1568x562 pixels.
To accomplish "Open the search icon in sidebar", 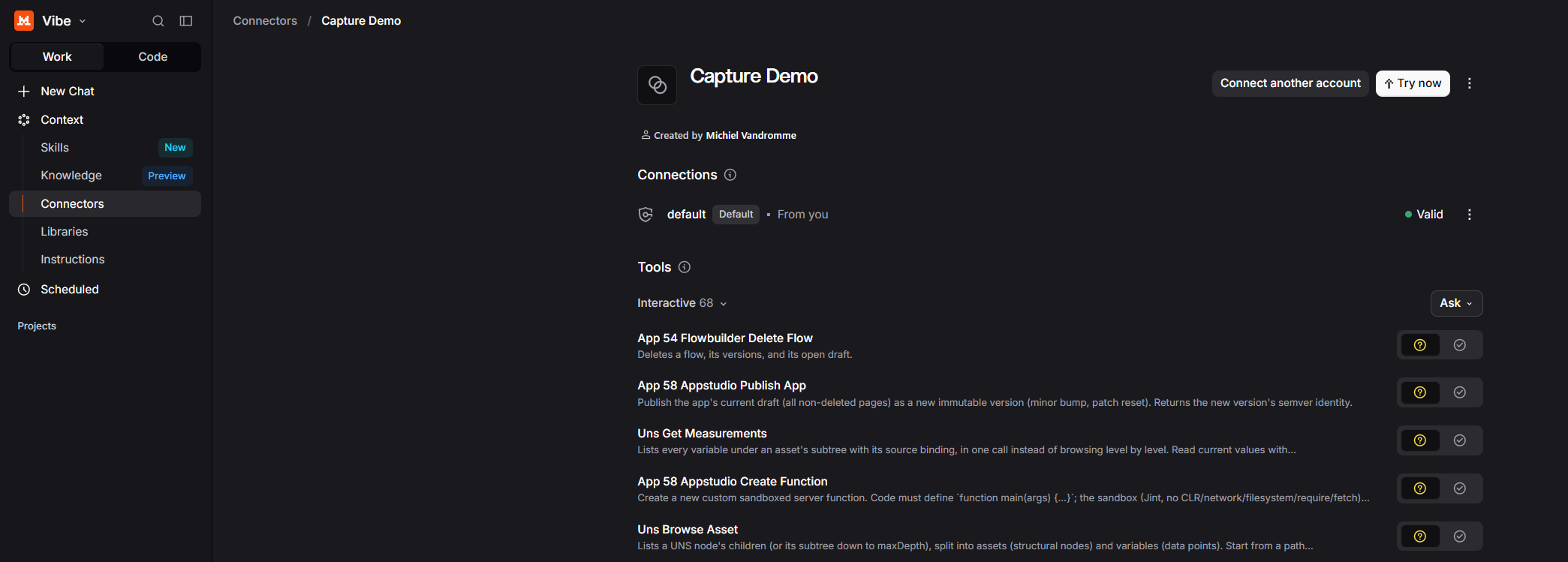I will point(158,21).
